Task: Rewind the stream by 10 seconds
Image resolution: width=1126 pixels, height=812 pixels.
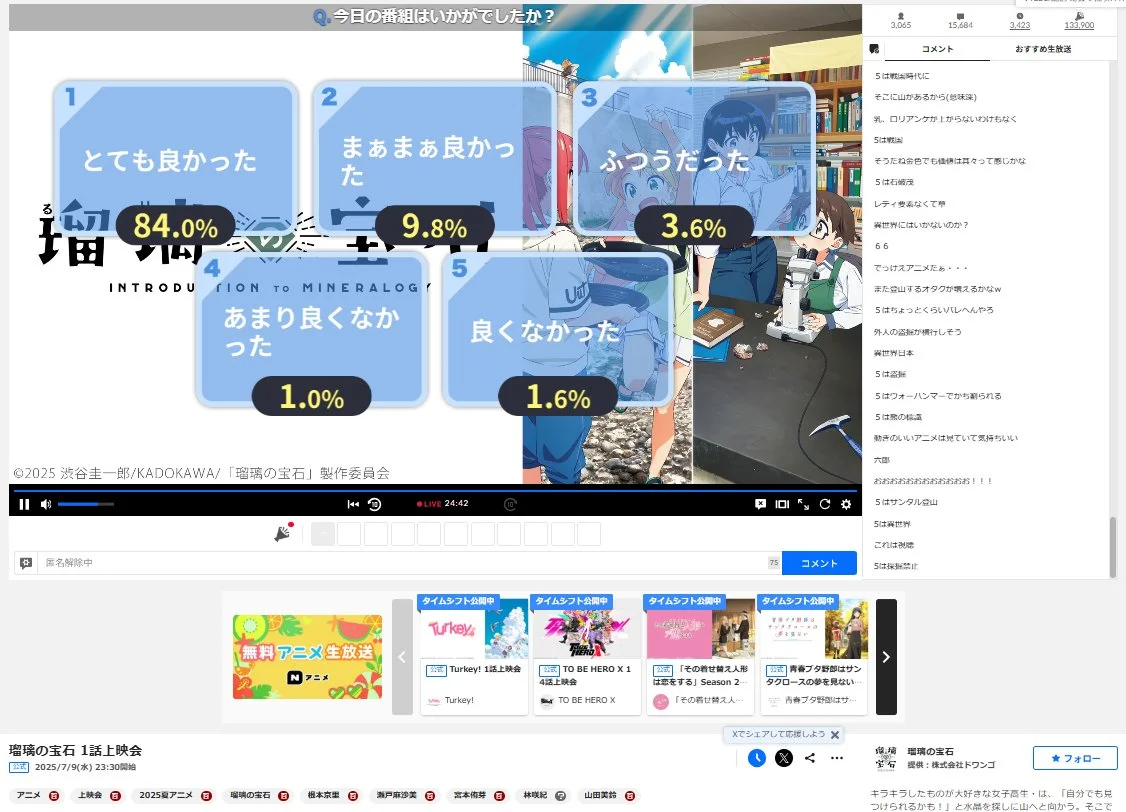Action: (374, 504)
